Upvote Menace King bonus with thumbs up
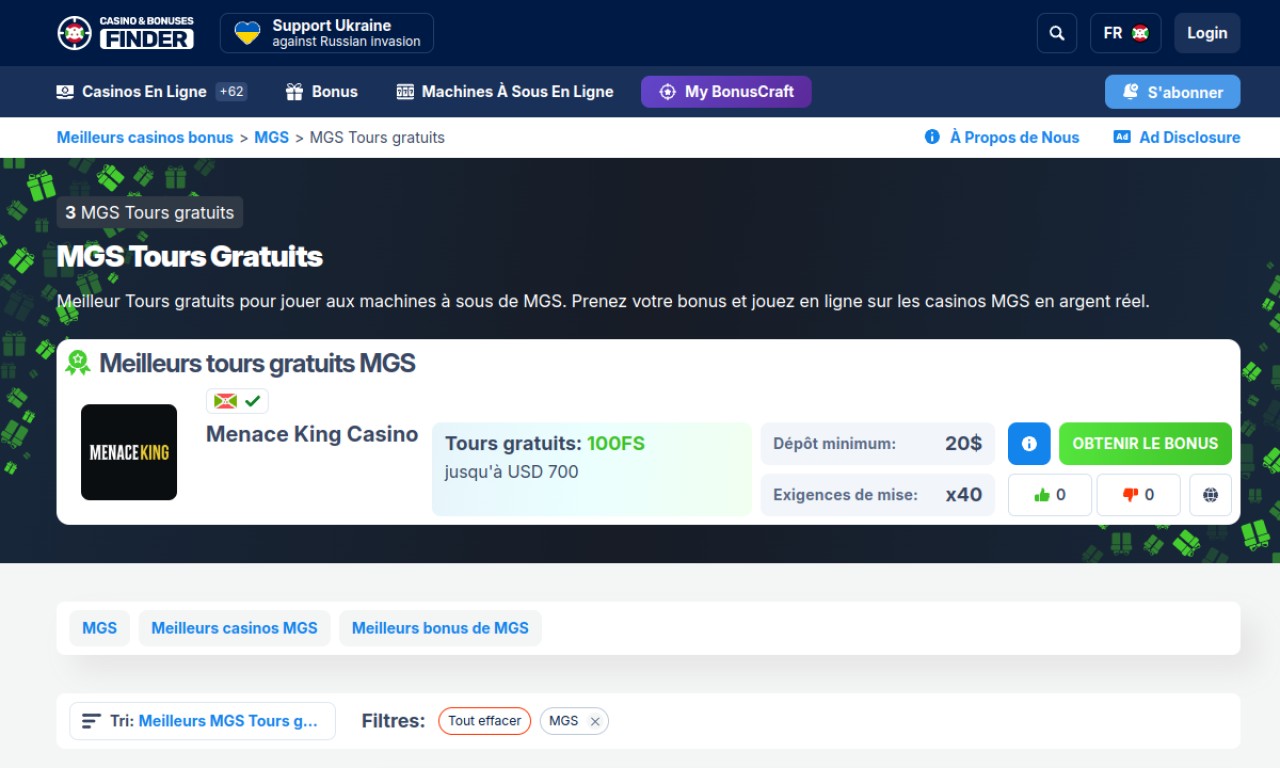This screenshot has height=768, width=1280. 1050,495
